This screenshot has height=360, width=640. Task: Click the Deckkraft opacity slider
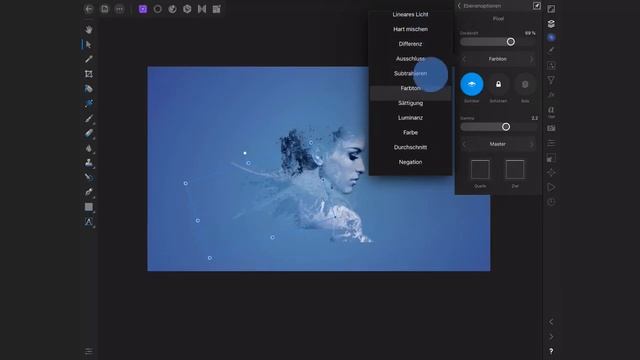coord(498,42)
